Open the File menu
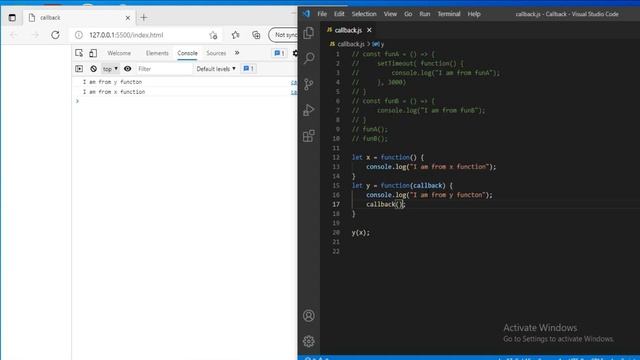Viewport: 640px width, 360px height. coord(322,14)
